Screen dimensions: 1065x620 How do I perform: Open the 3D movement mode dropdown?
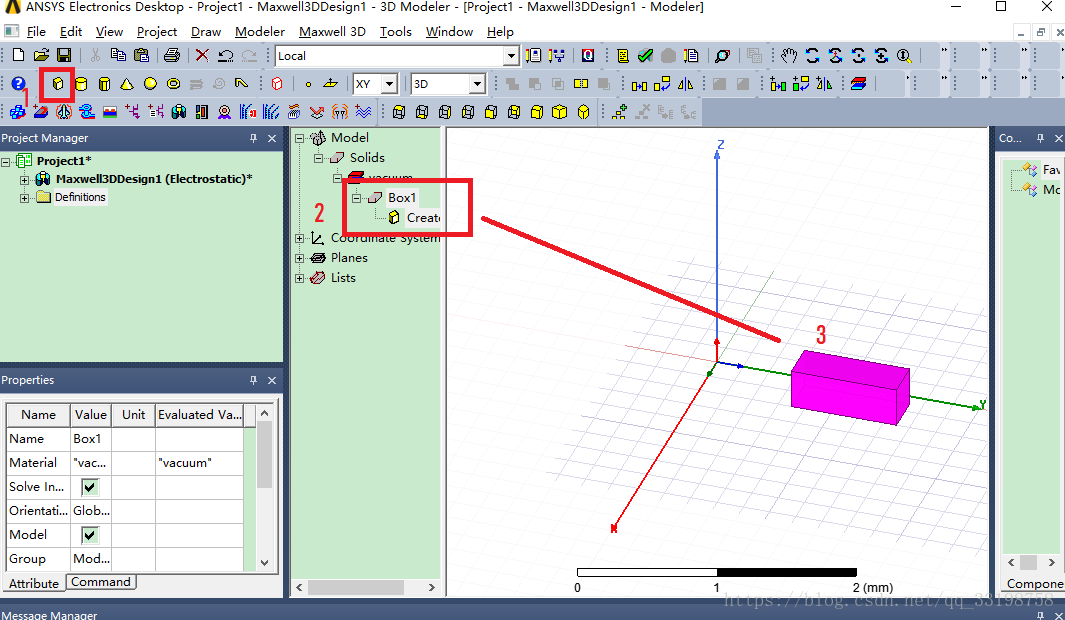pos(477,85)
